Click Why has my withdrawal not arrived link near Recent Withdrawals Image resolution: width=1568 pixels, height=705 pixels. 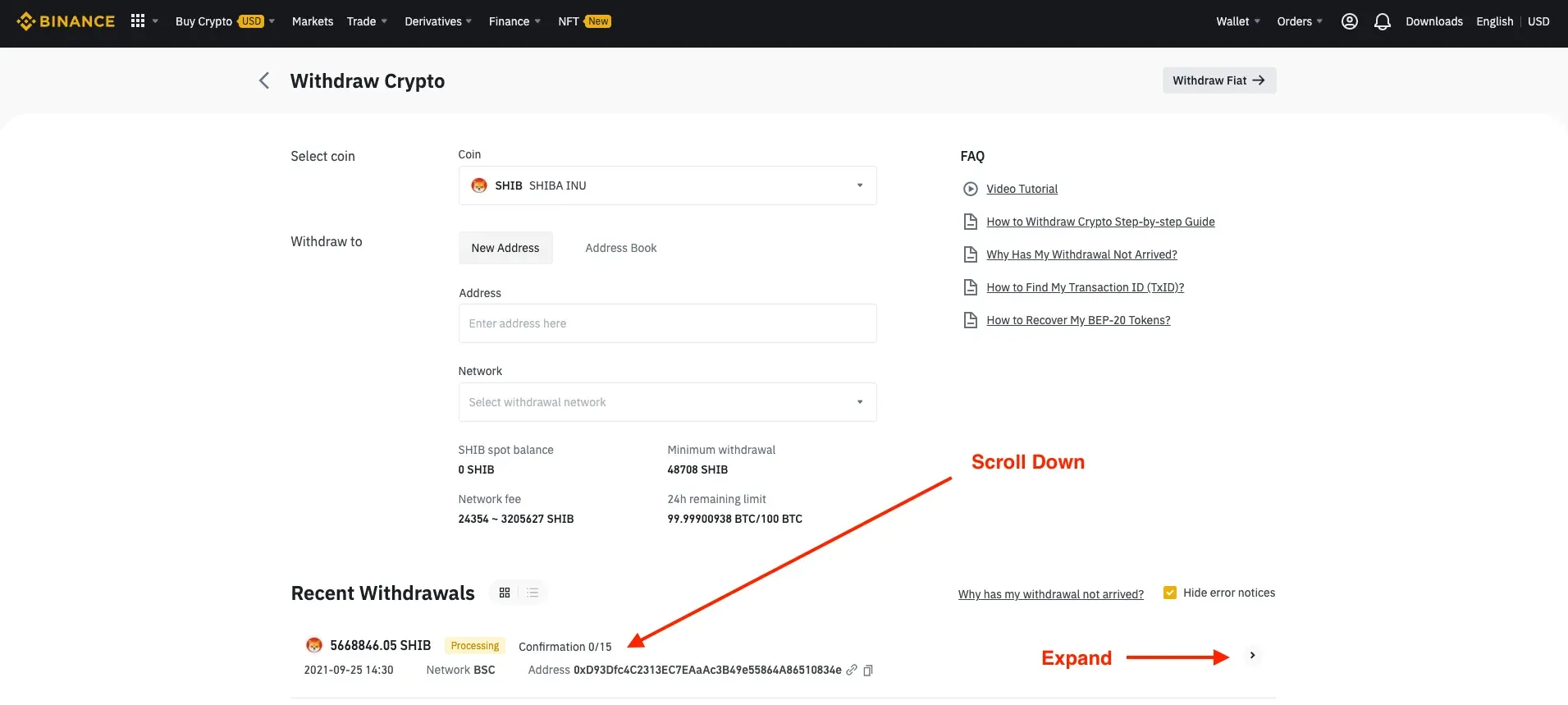point(1050,594)
